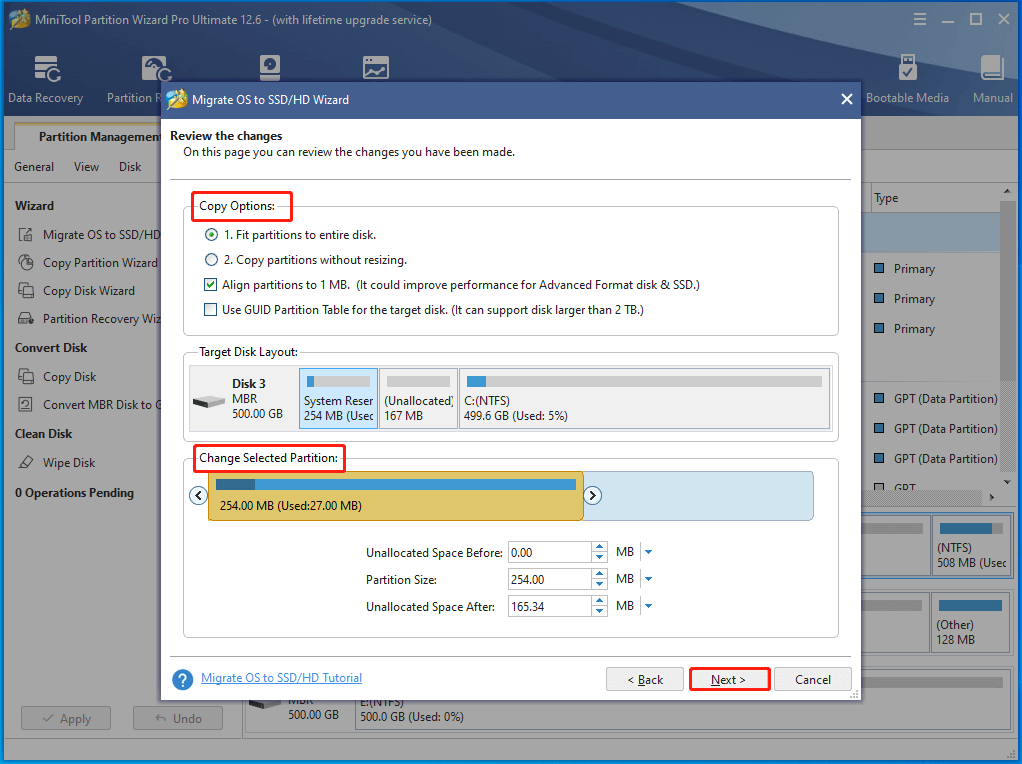
Task: Choose Copy partitions without resizing
Action: pyautogui.click(x=210, y=258)
